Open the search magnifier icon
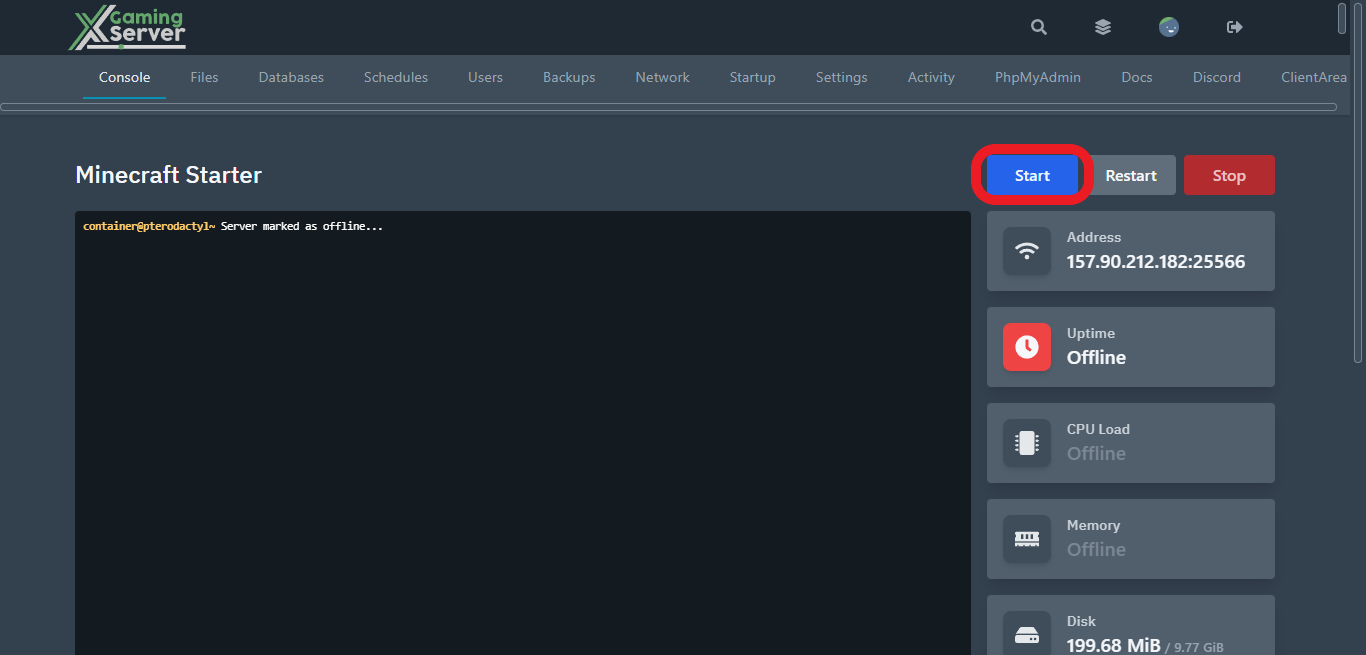 click(x=1039, y=27)
